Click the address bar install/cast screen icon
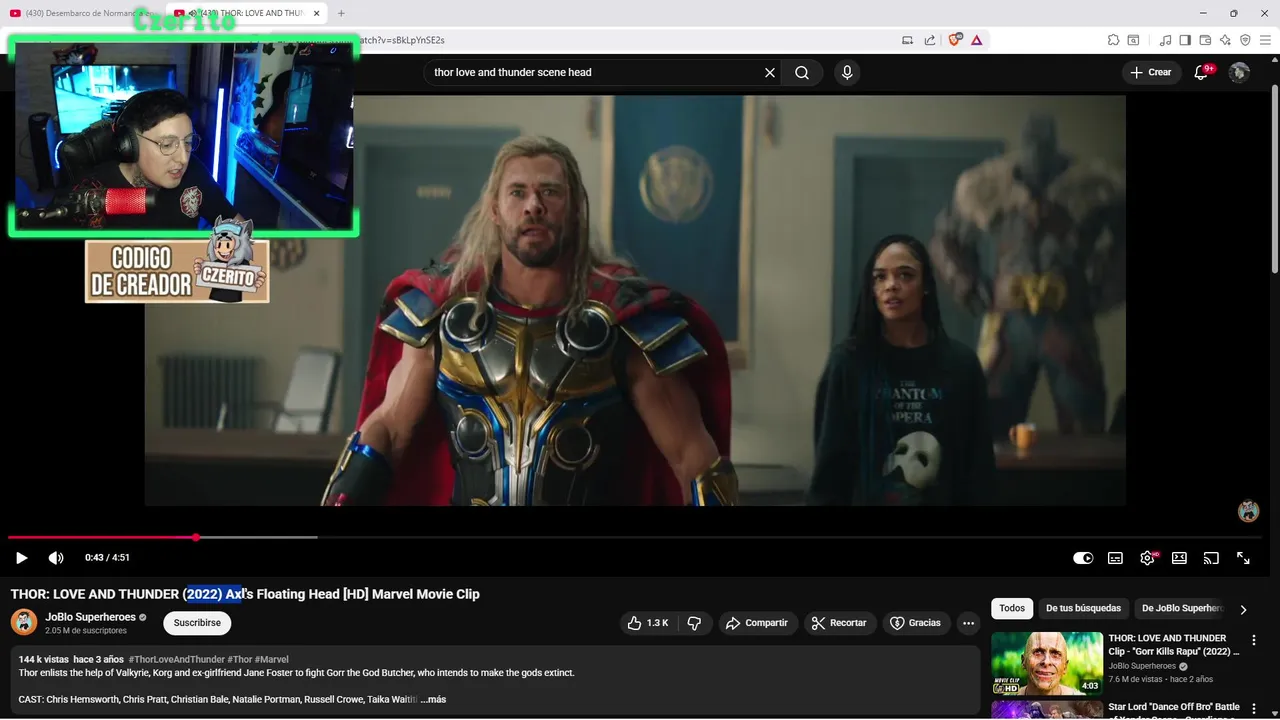Screen dimensions: 1280x720 (x=907, y=40)
